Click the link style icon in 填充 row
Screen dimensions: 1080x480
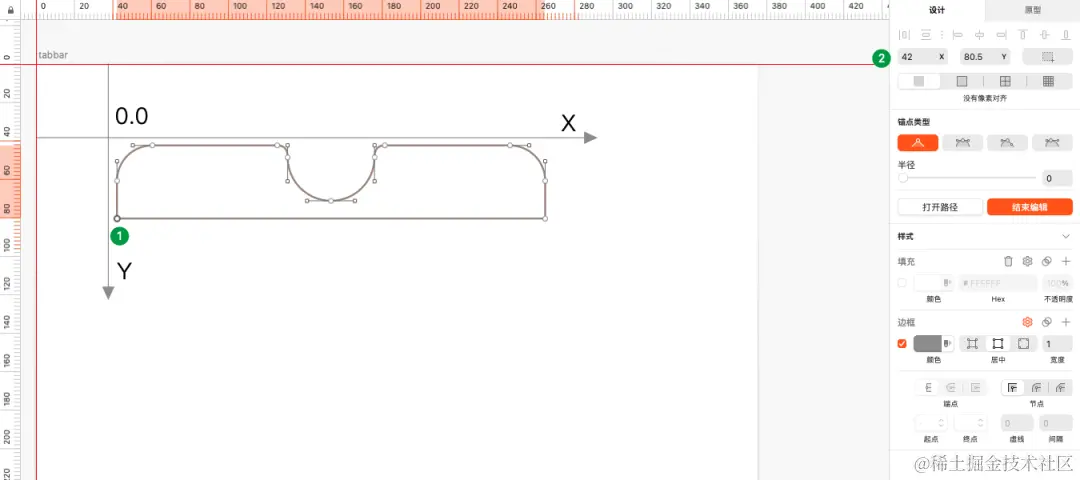(1046, 261)
